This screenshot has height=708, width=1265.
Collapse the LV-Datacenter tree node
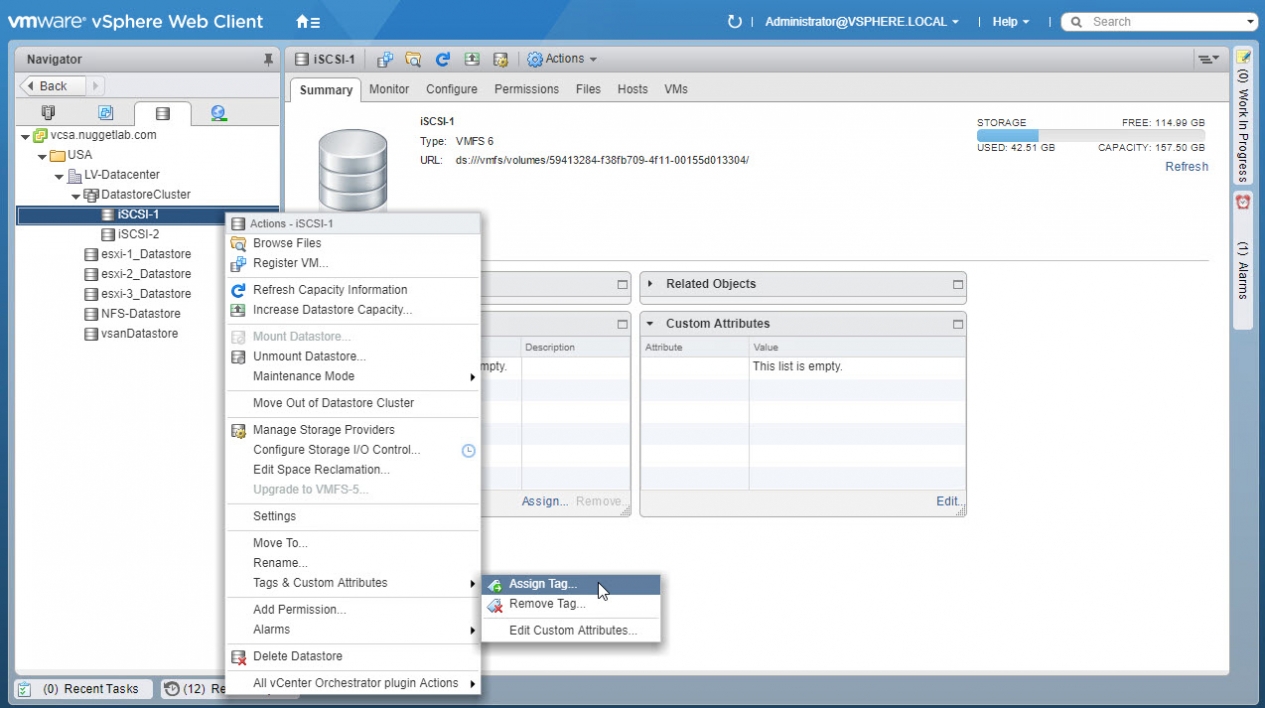(x=60, y=175)
